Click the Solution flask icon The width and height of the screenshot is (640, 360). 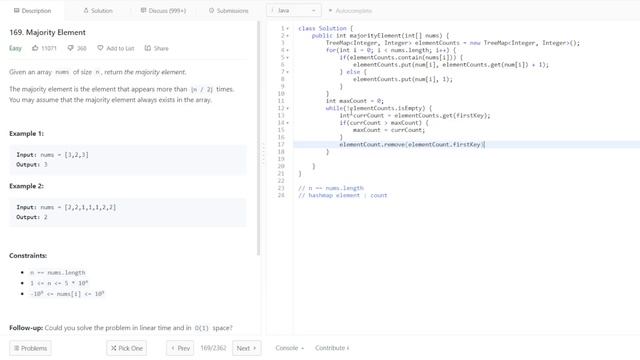coord(86,11)
